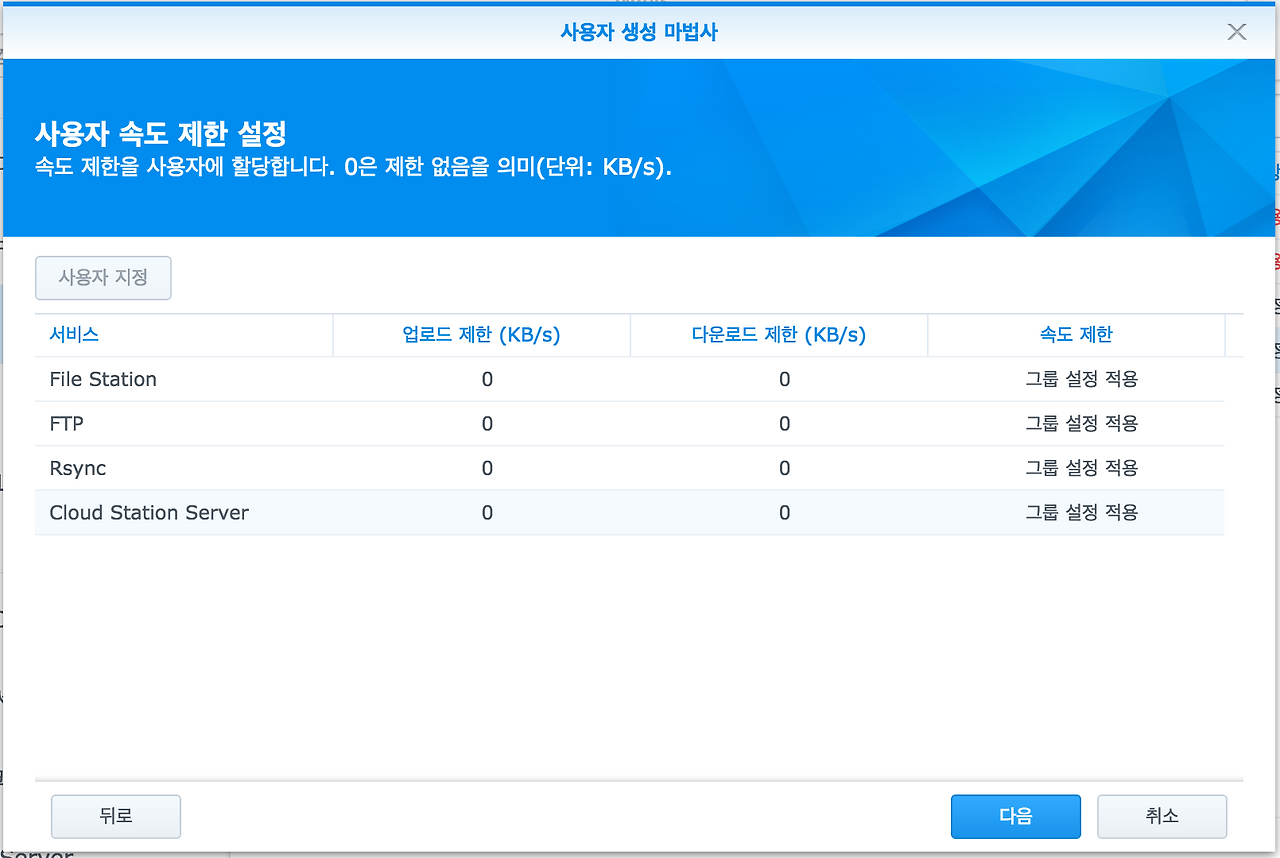Edit File Station upload limit value
Image resolution: width=1280 pixels, height=858 pixels.
click(x=487, y=379)
